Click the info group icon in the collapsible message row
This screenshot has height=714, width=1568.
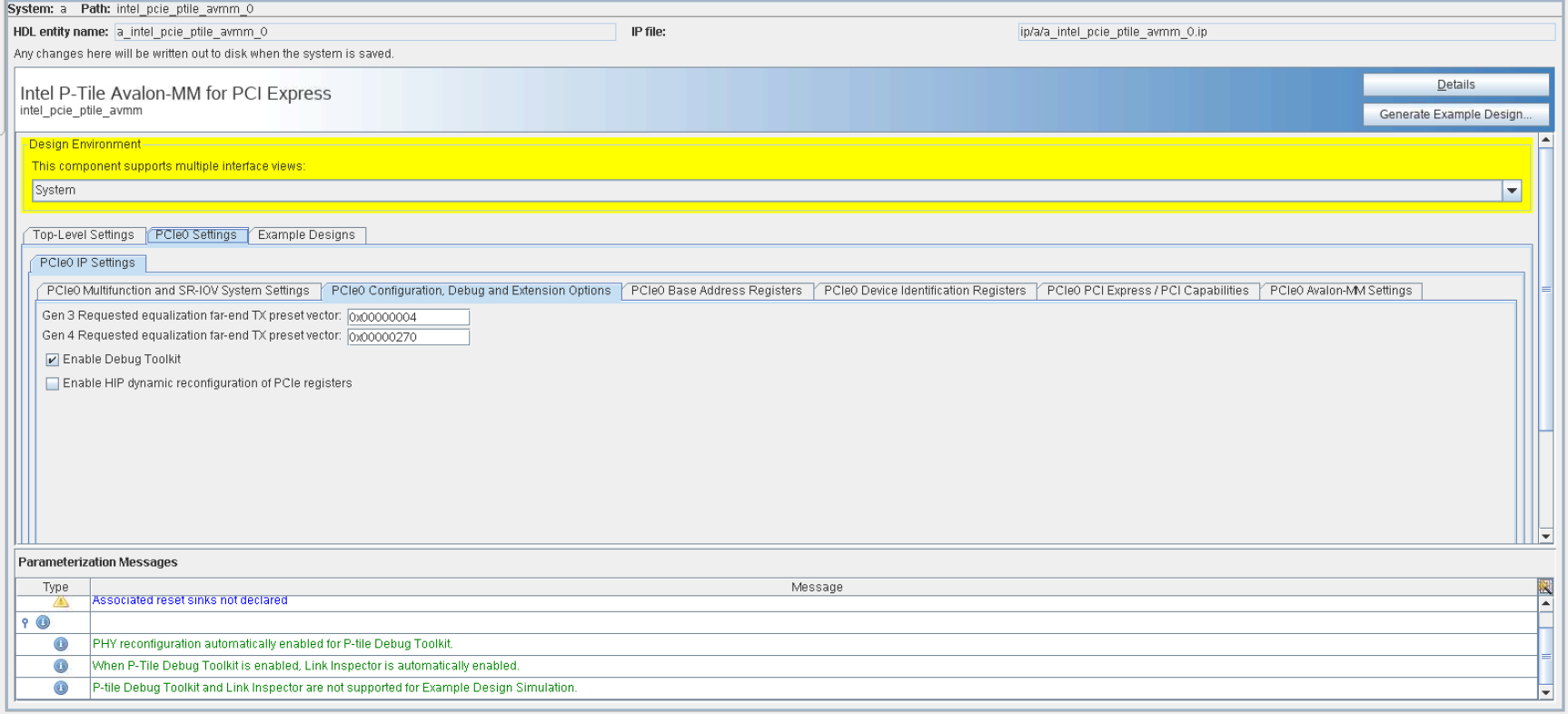click(43, 622)
